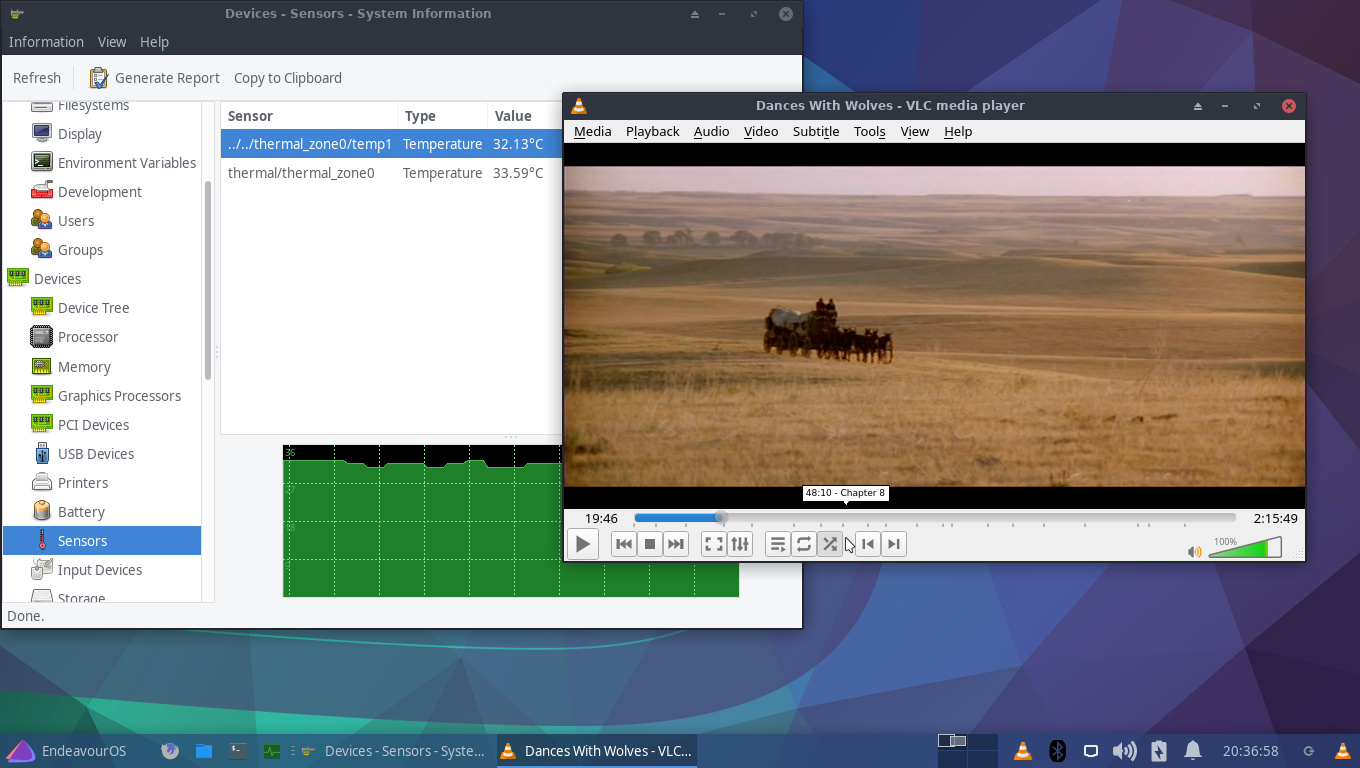Click the Refresh button in System Information
The width and height of the screenshot is (1360, 768).
(x=37, y=77)
